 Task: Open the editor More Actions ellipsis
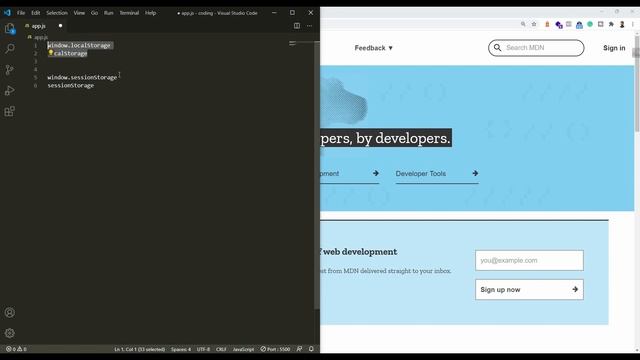click(309, 26)
